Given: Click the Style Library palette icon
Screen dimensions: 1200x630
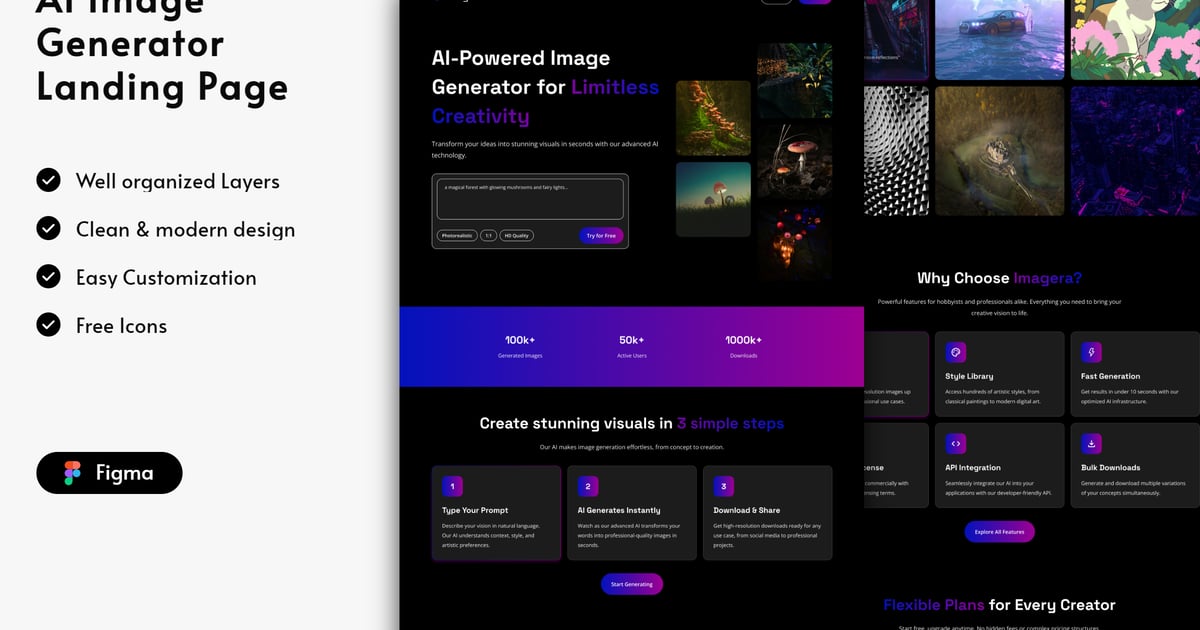Looking at the screenshot, I should pyautogui.click(x=955, y=352).
